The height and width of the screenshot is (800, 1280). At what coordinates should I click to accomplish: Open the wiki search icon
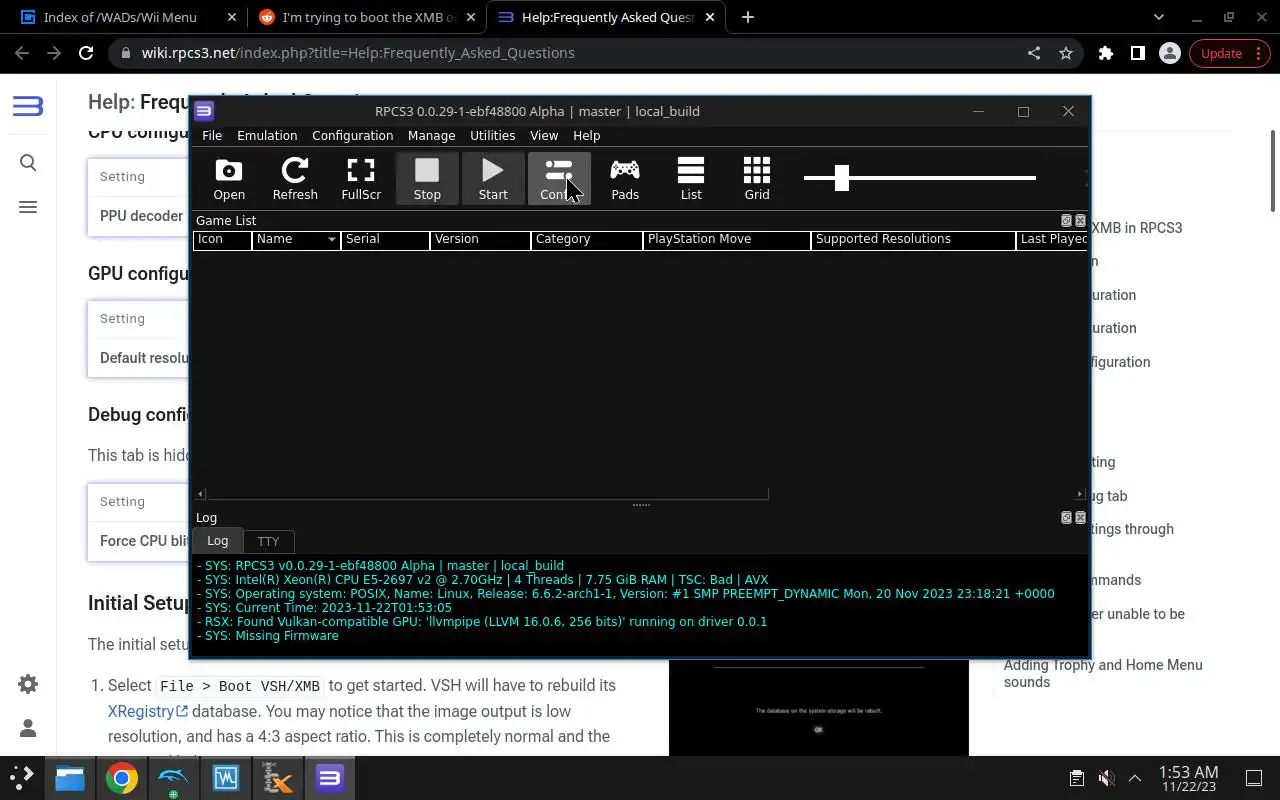[x=28, y=163]
